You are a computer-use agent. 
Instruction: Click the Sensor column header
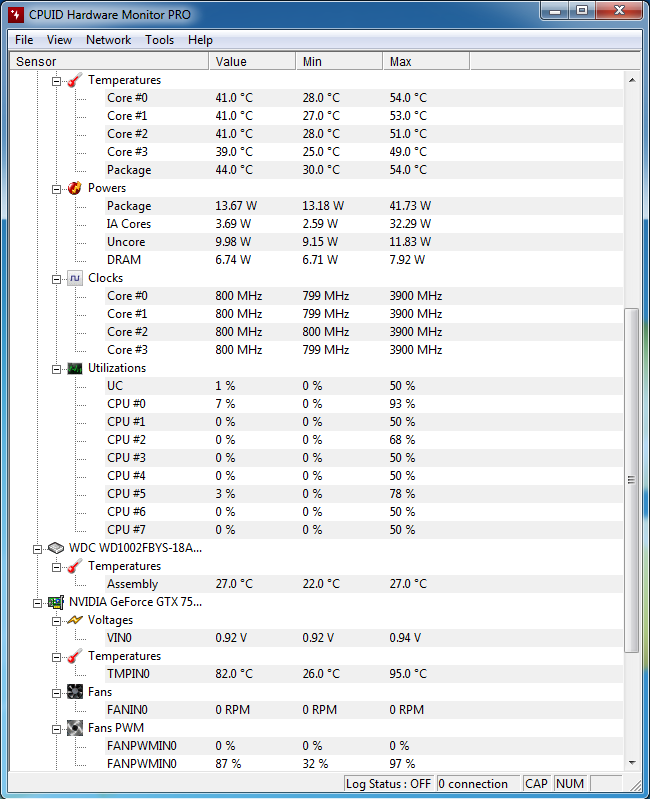coord(109,62)
